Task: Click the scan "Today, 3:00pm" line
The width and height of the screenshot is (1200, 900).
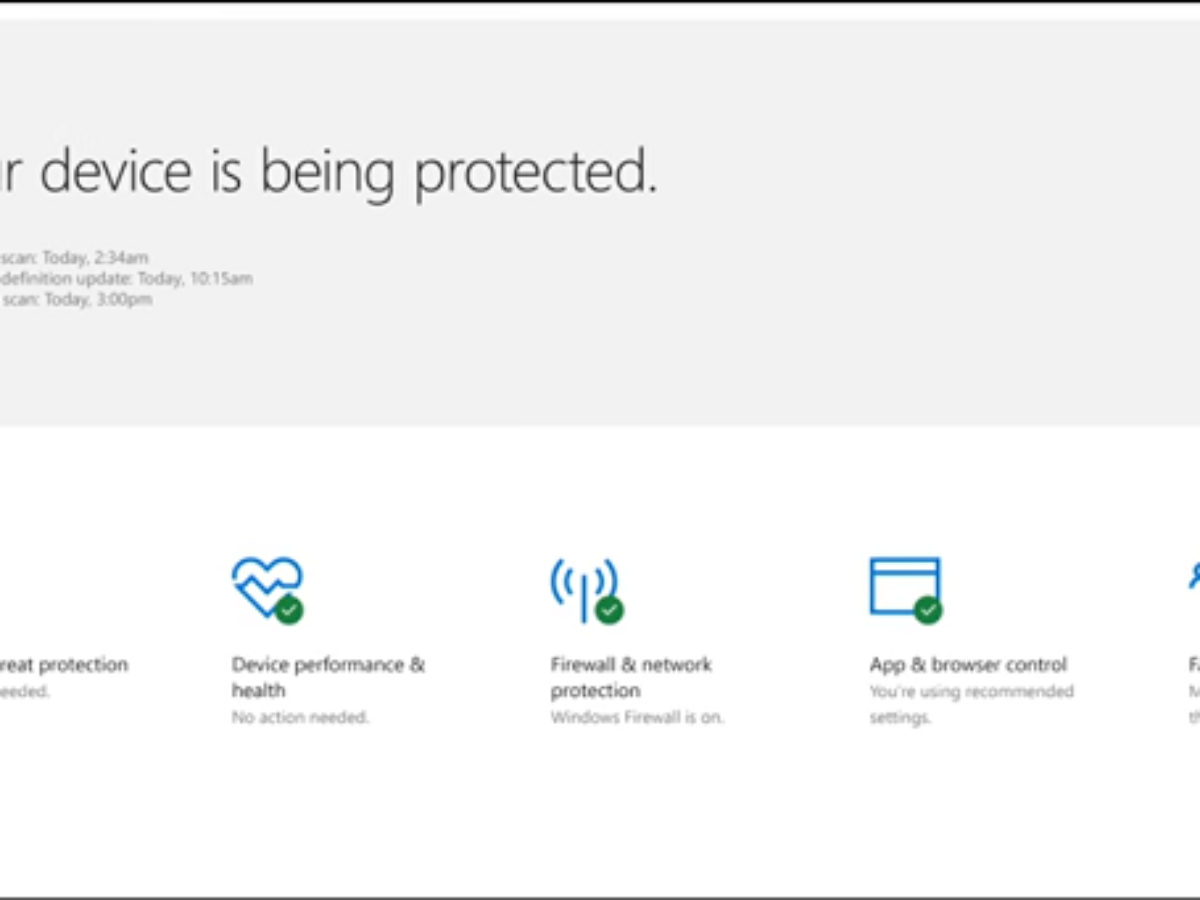Action: click(x=76, y=299)
